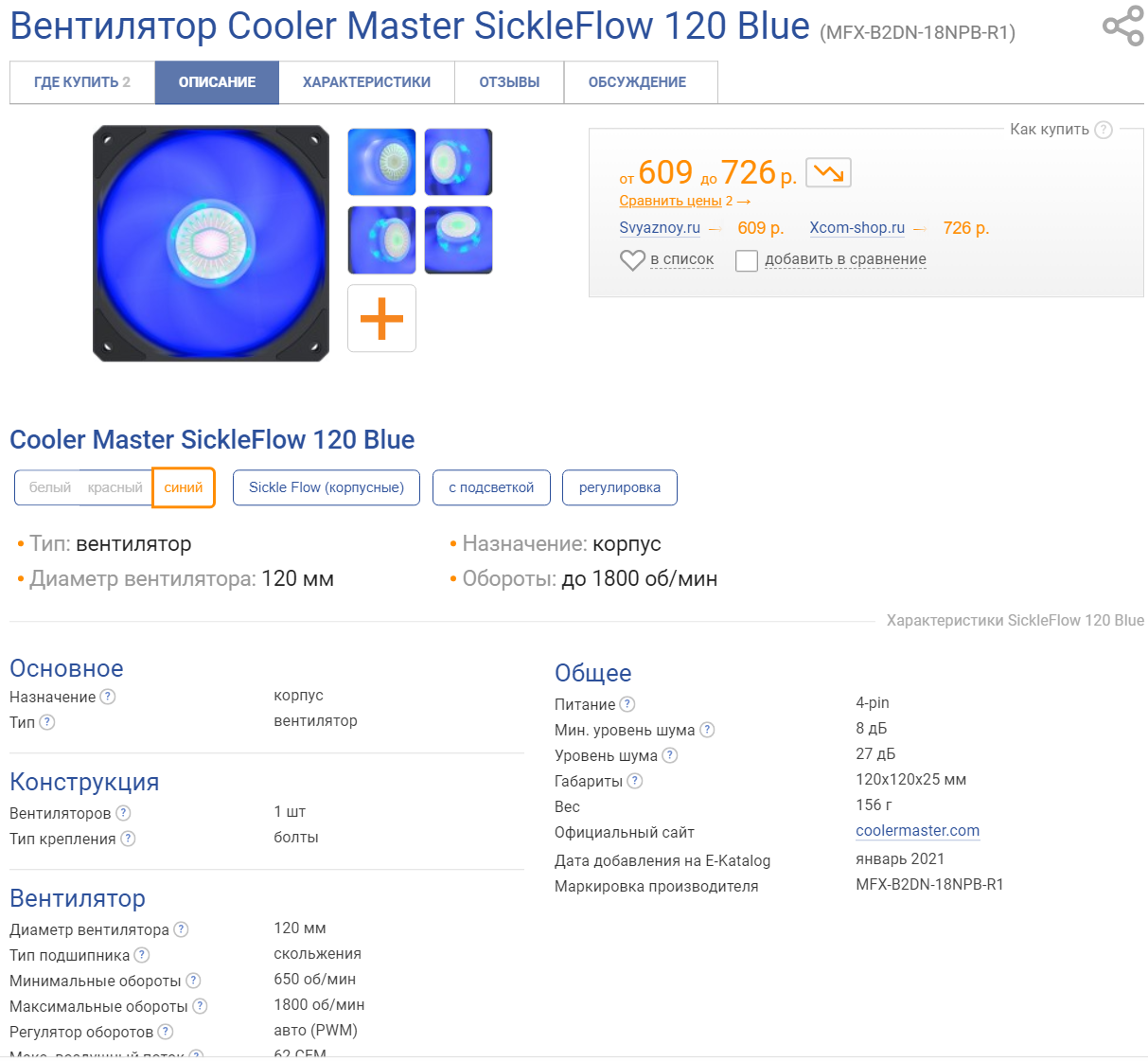Click help icon beside 'Габариты'
The height and width of the screenshot is (1061, 1148).
click(635, 781)
